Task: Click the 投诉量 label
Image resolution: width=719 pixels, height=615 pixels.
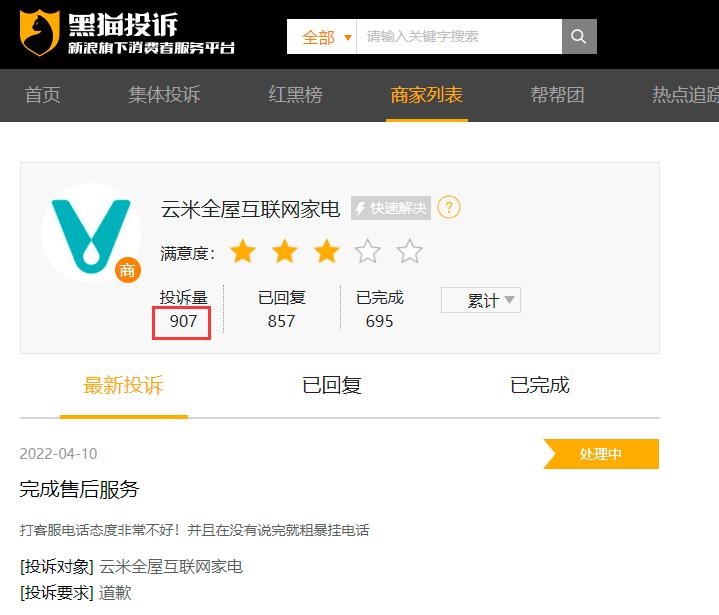Action: click(x=183, y=298)
